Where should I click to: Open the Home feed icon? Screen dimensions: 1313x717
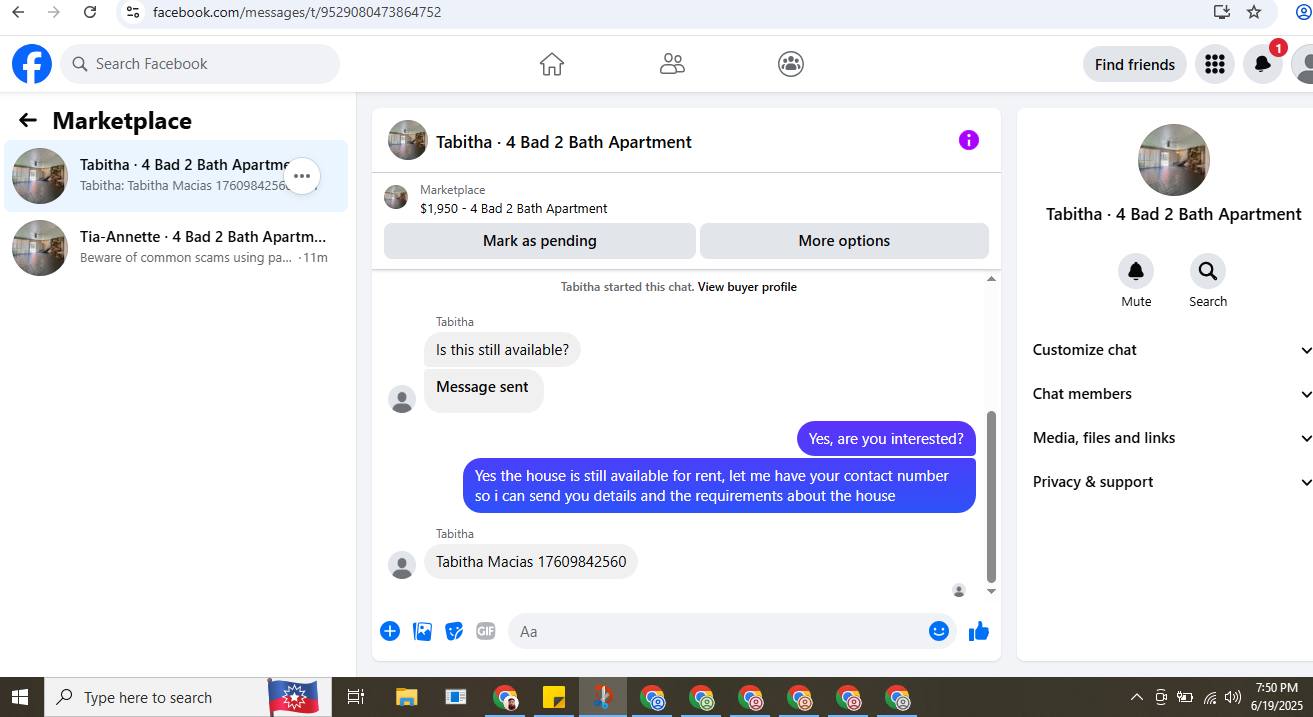click(x=552, y=64)
